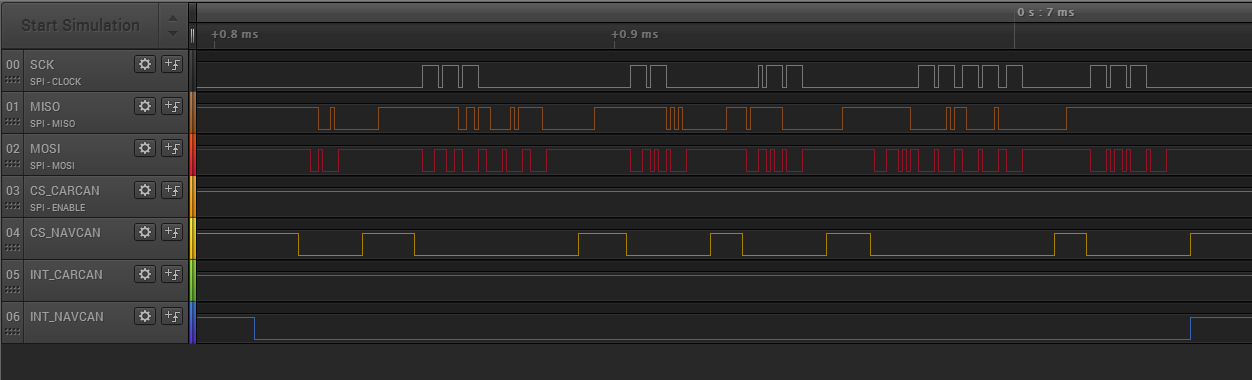
Task: Open settings gear for INT_NAVCAN channel
Action: pyautogui.click(x=146, y=316)
